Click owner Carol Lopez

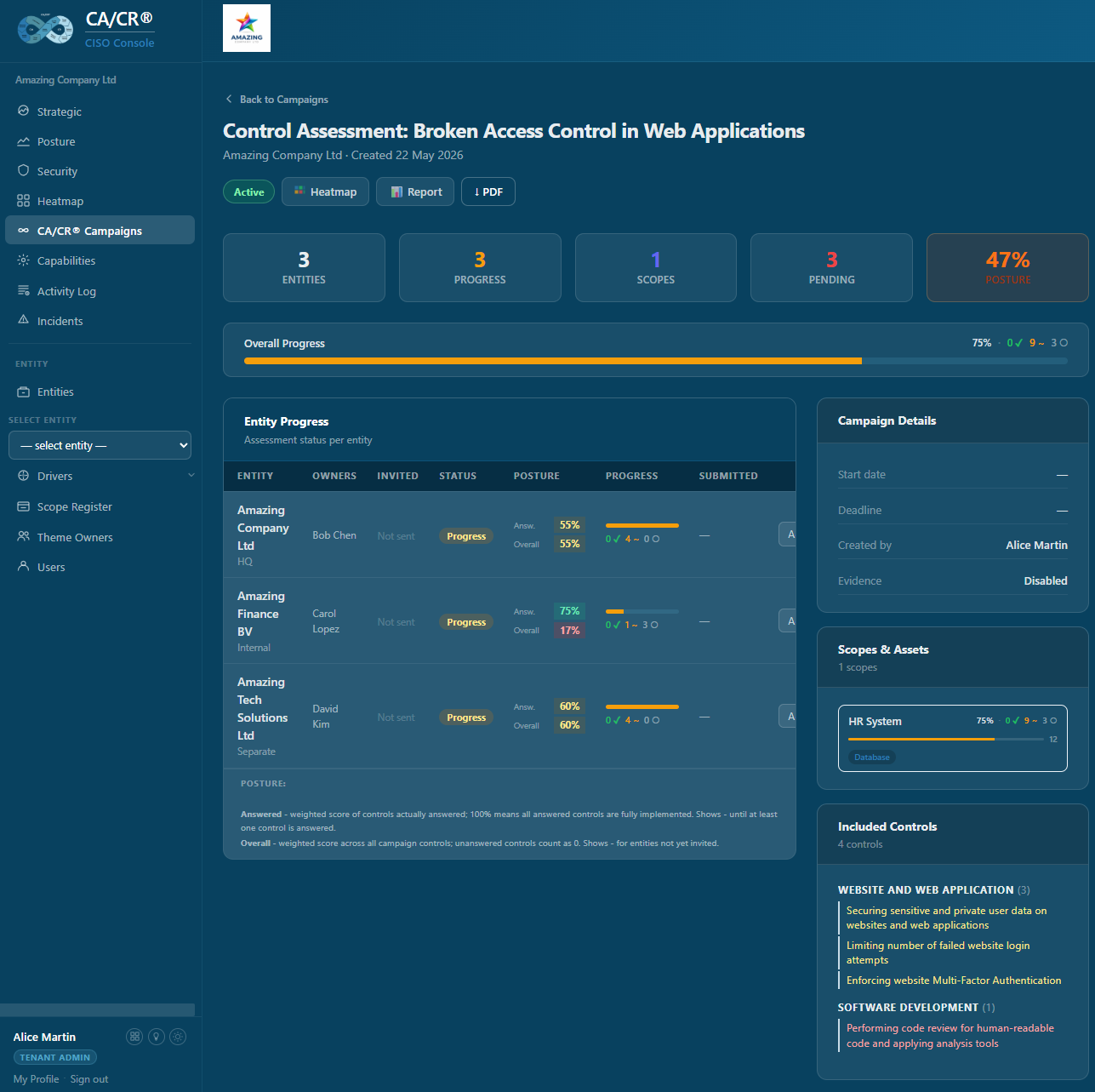pos(326,621)
